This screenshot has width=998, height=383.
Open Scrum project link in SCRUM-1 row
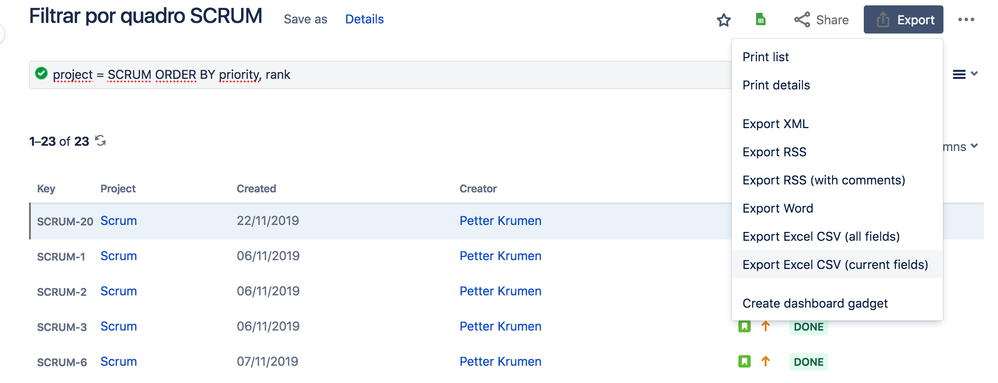118,256
